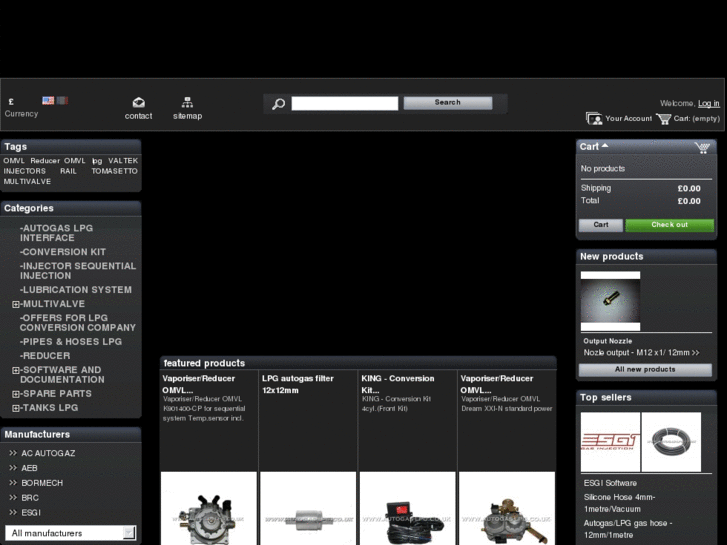
Task: Expand the Tanks LPG category
Action: (x=16, y=408)
